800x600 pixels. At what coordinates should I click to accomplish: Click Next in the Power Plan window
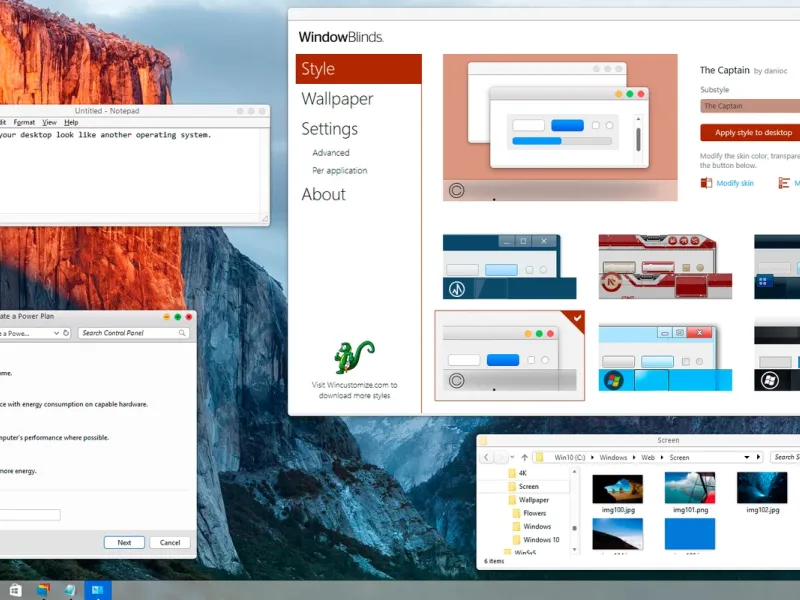(124, 542)
